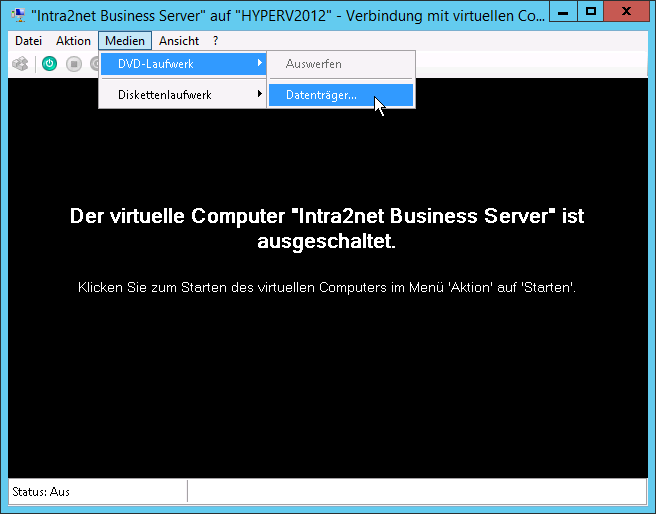Close the VM connection window
Screen dimensions: 656x514
(x=626, y=12)
